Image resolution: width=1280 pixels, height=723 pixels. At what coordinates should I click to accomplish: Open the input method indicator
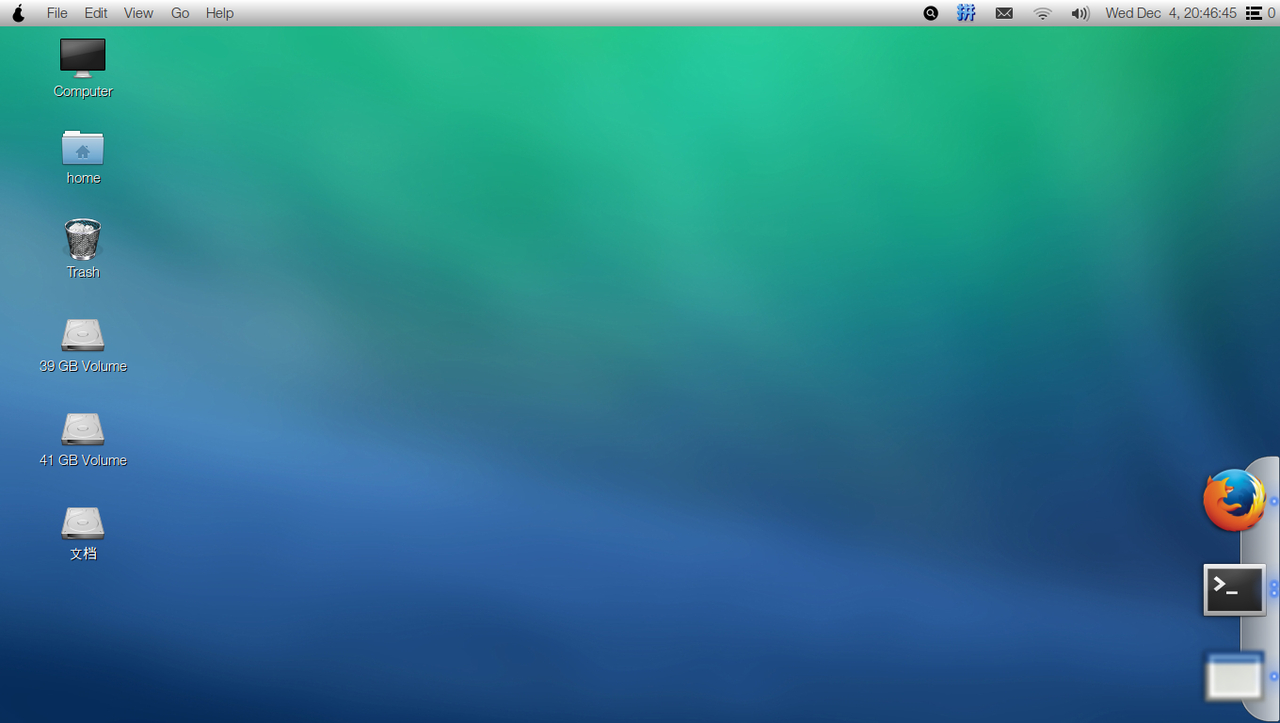[966, 13]
